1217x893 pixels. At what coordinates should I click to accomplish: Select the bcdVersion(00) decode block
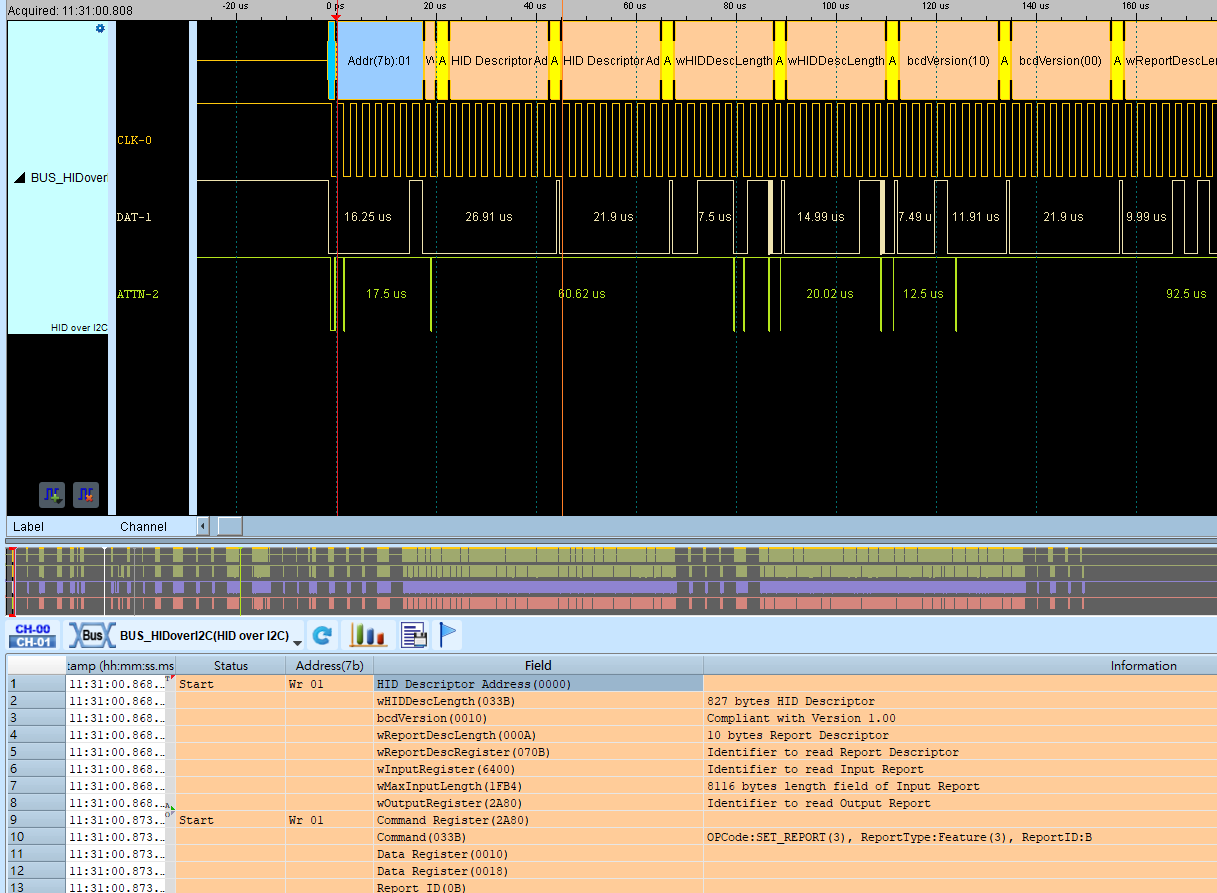(1060, 61)
